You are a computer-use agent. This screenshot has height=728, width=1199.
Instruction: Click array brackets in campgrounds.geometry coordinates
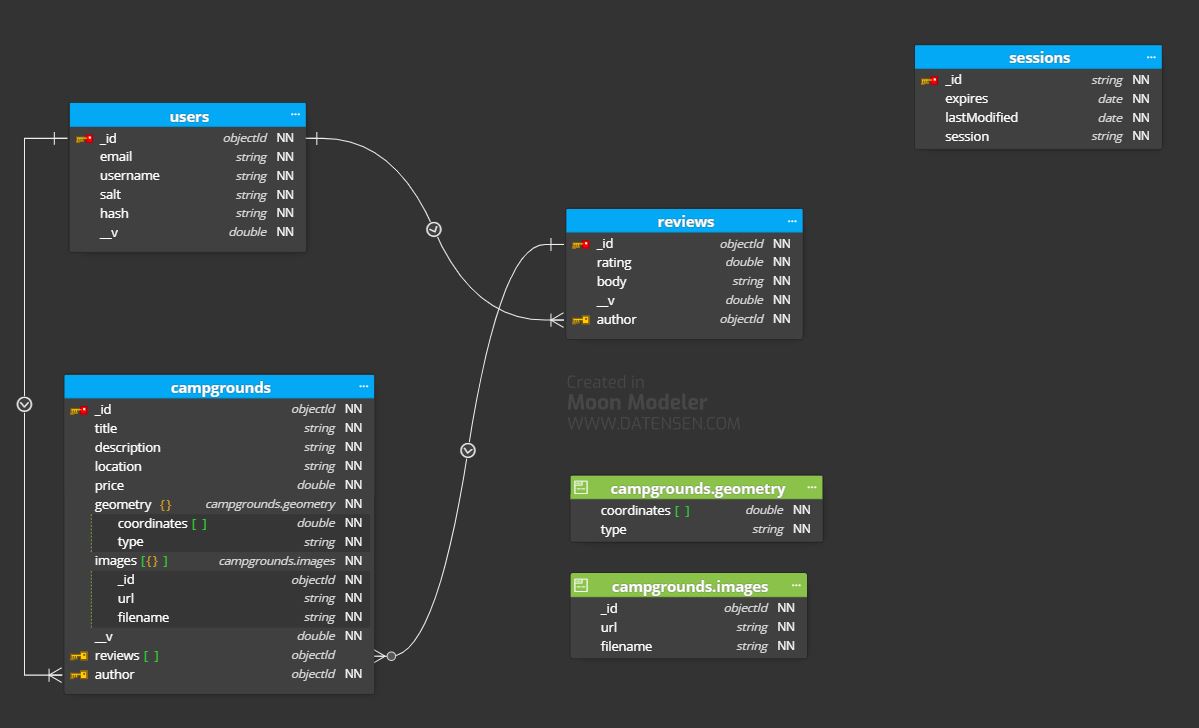(x=682, y=511)
